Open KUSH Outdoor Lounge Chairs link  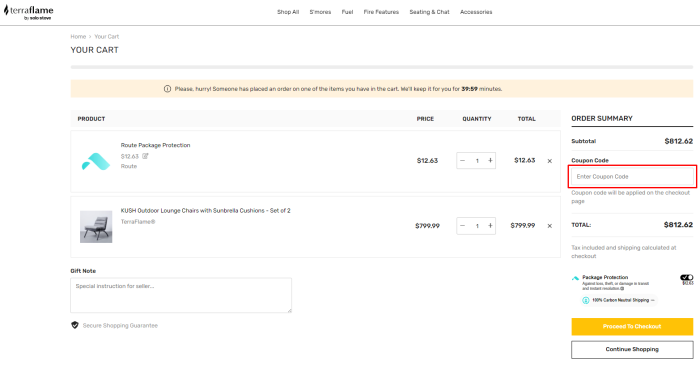point(205,211)
